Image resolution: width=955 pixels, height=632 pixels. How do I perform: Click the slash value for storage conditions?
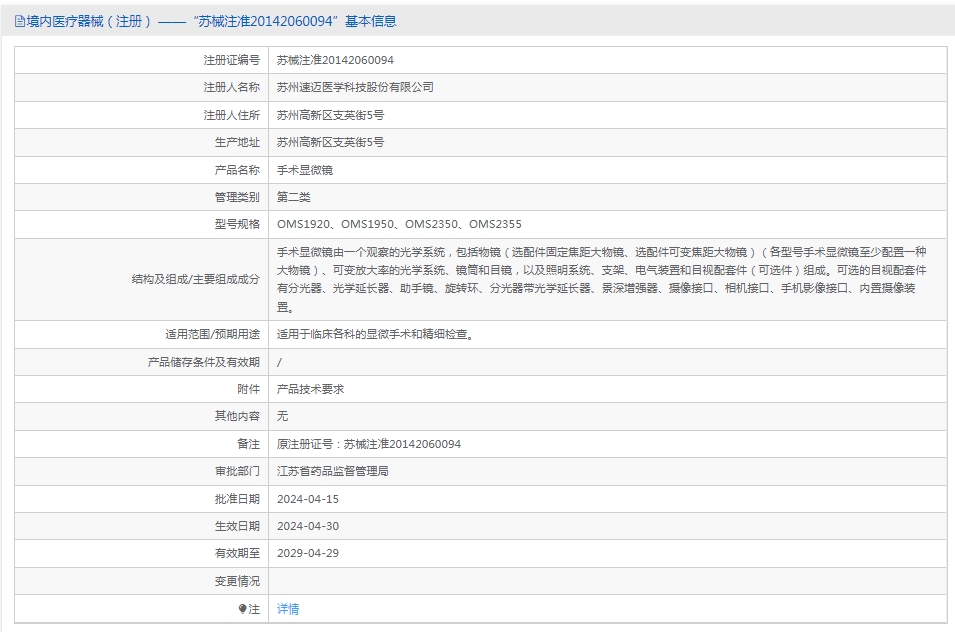click(x=279, y=362)
